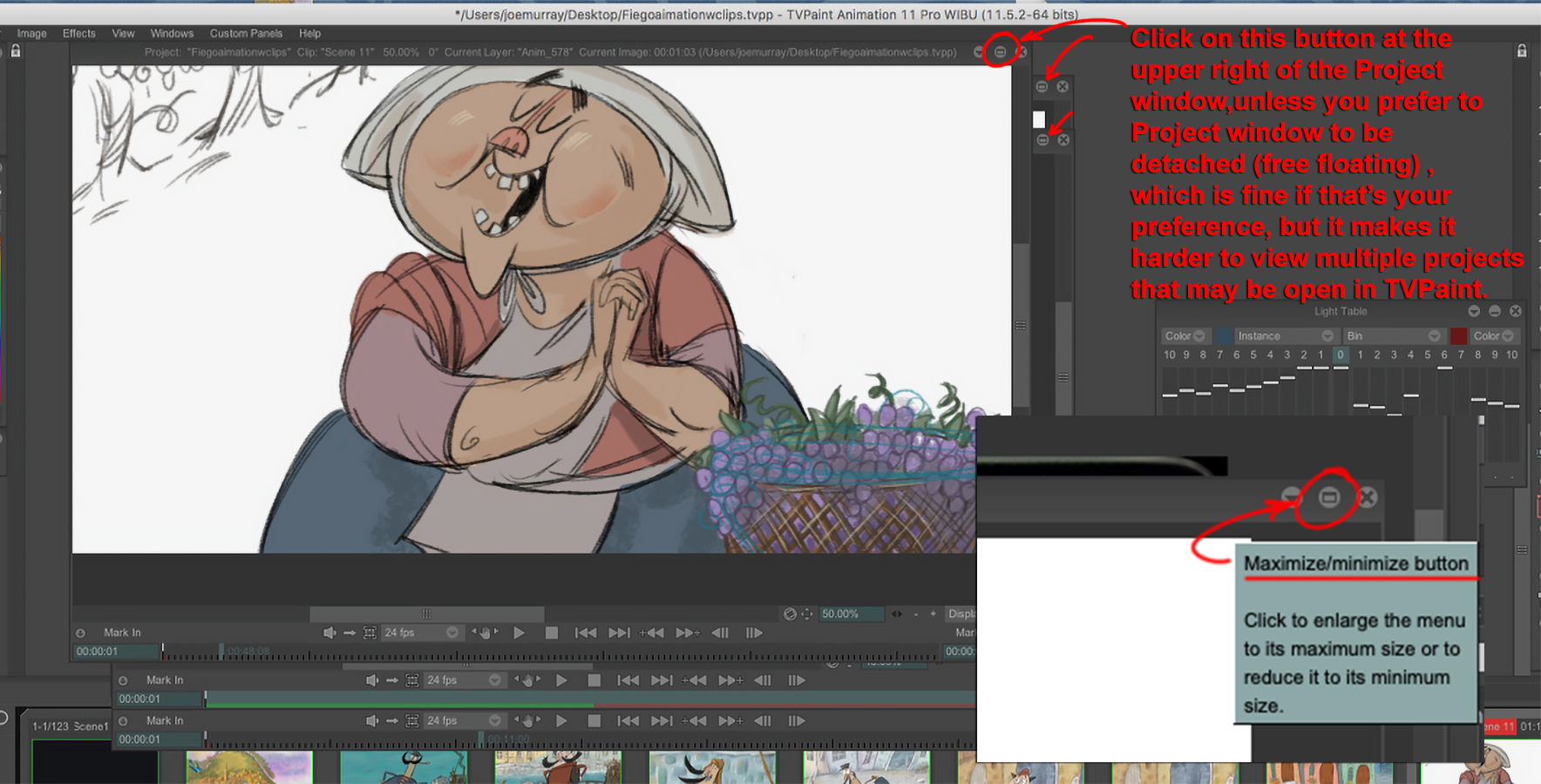Click the 00:00:01 timecode field under the canvas
Image resolution: width=1541 pixels, height=784 pixels.
tap(115, 651)
